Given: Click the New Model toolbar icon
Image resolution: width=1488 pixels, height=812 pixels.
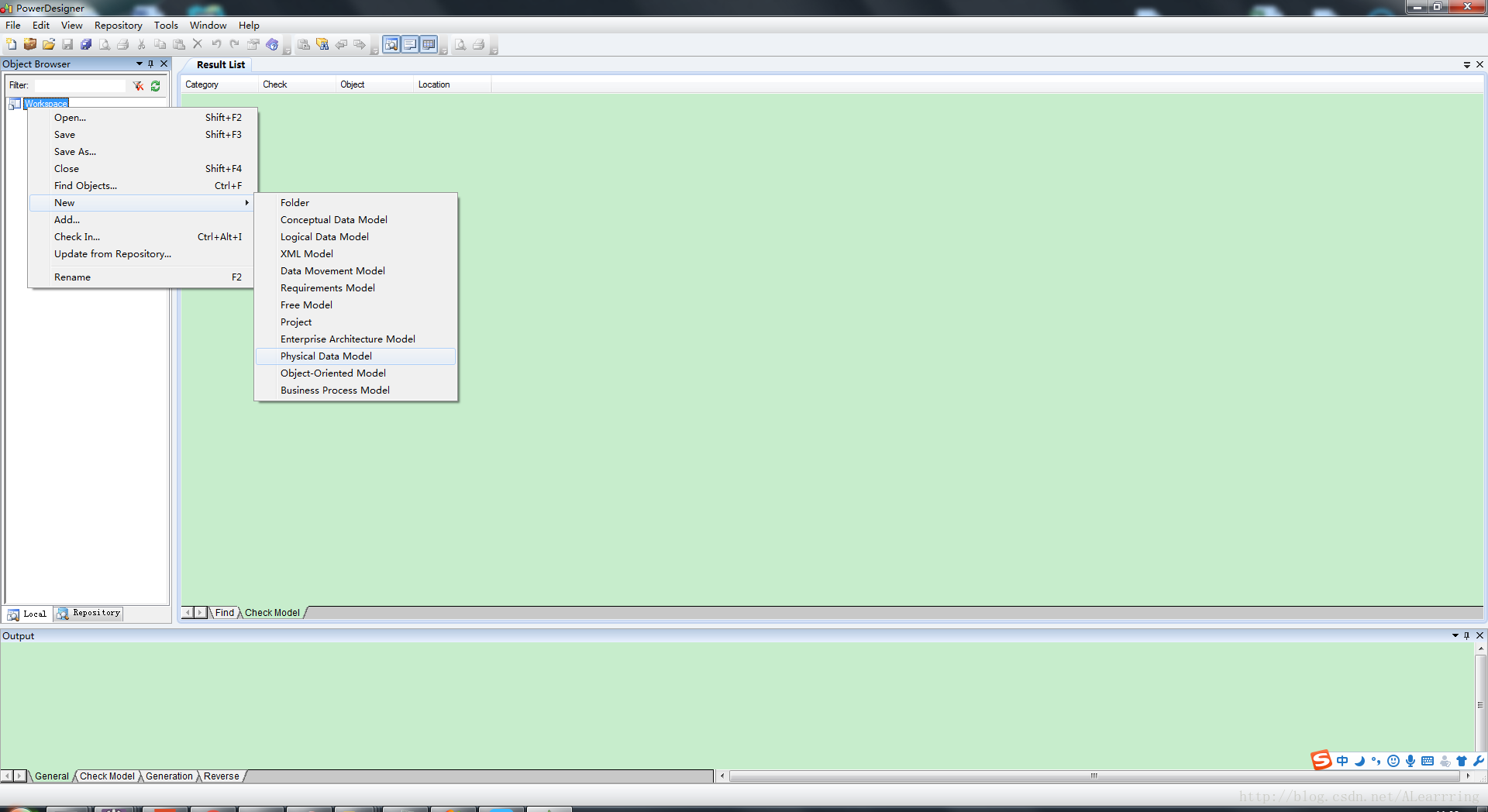Looking at the screenshot, I should tap(12, 44).
